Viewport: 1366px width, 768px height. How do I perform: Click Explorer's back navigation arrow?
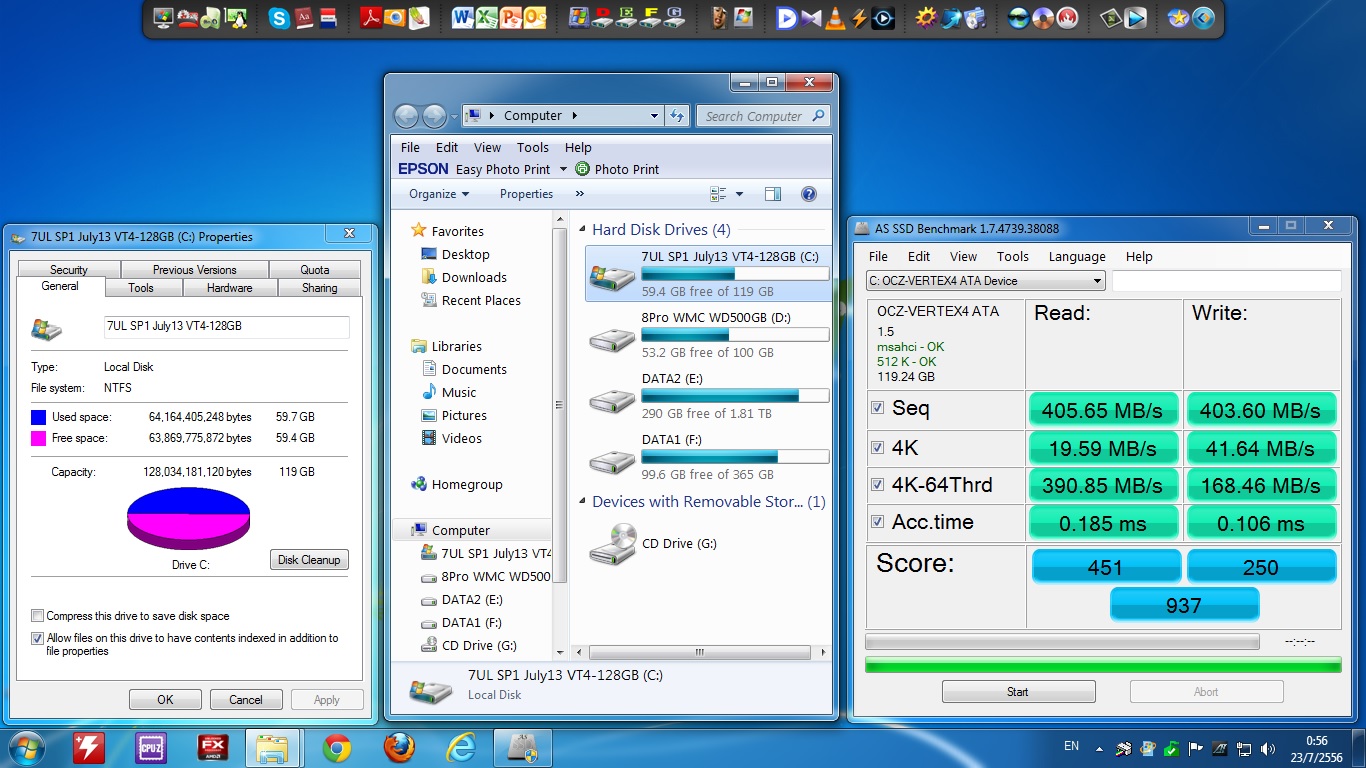coord(406,116)
